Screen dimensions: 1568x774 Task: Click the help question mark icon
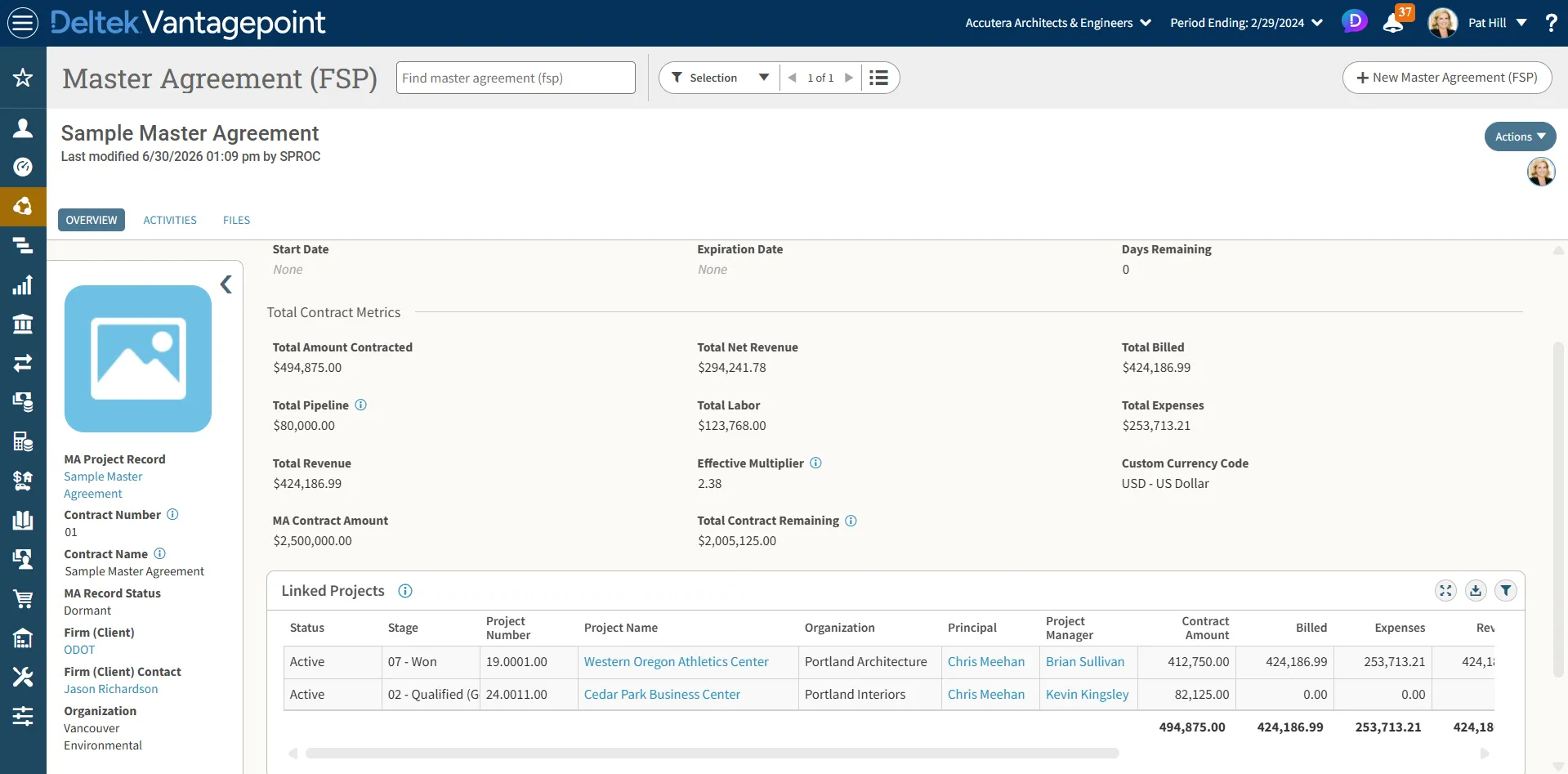coord(1551,23)
